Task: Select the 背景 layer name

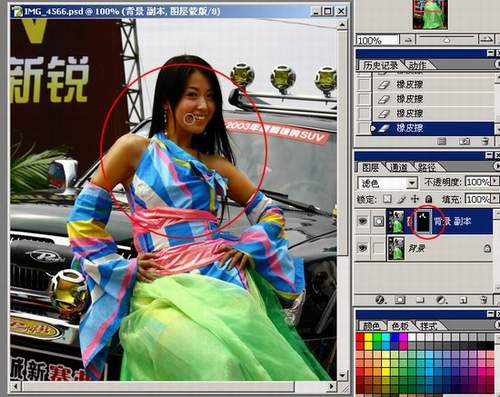Action: click(416, 248)
